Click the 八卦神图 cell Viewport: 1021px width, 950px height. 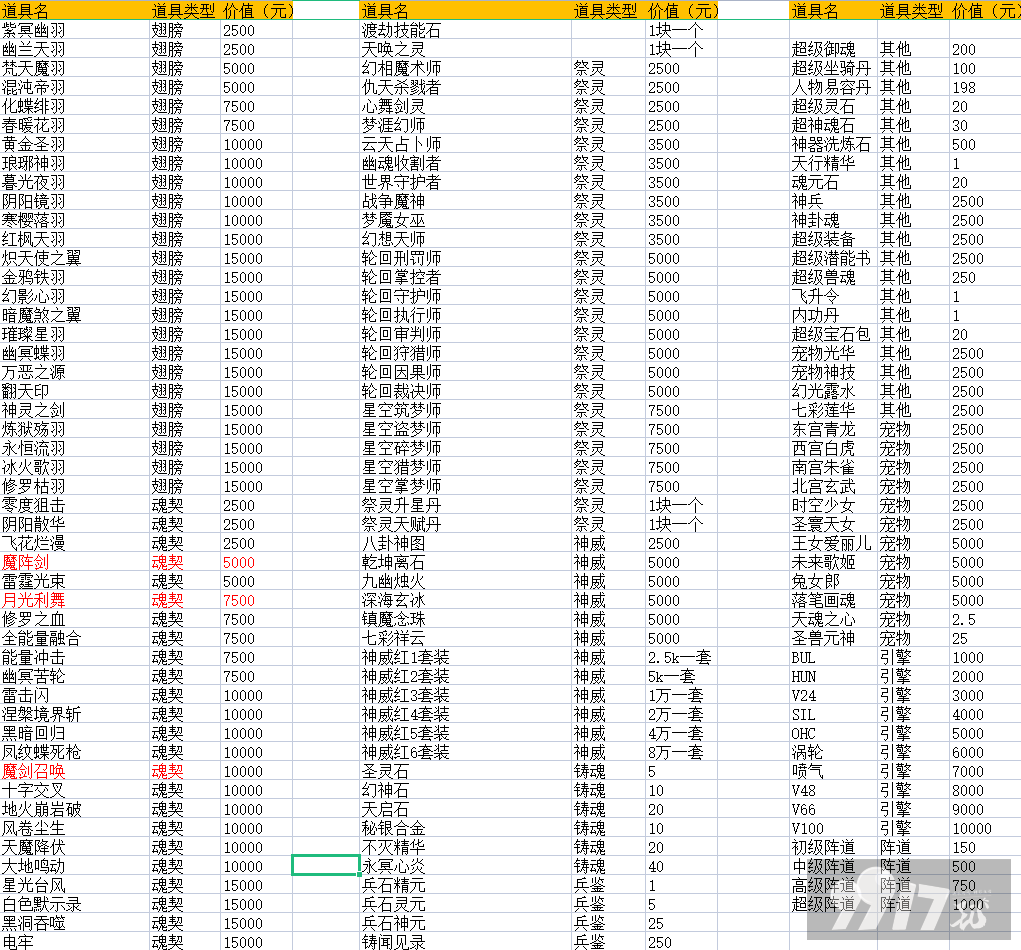point(393,544)
